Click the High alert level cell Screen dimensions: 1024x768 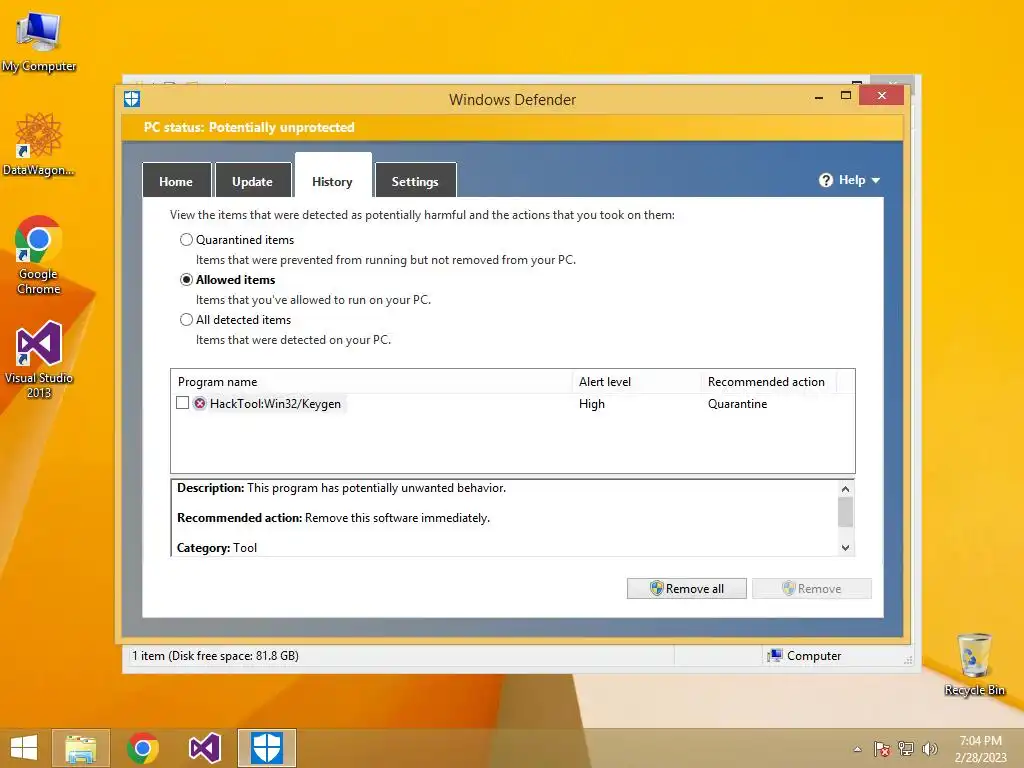pos(592,404)
